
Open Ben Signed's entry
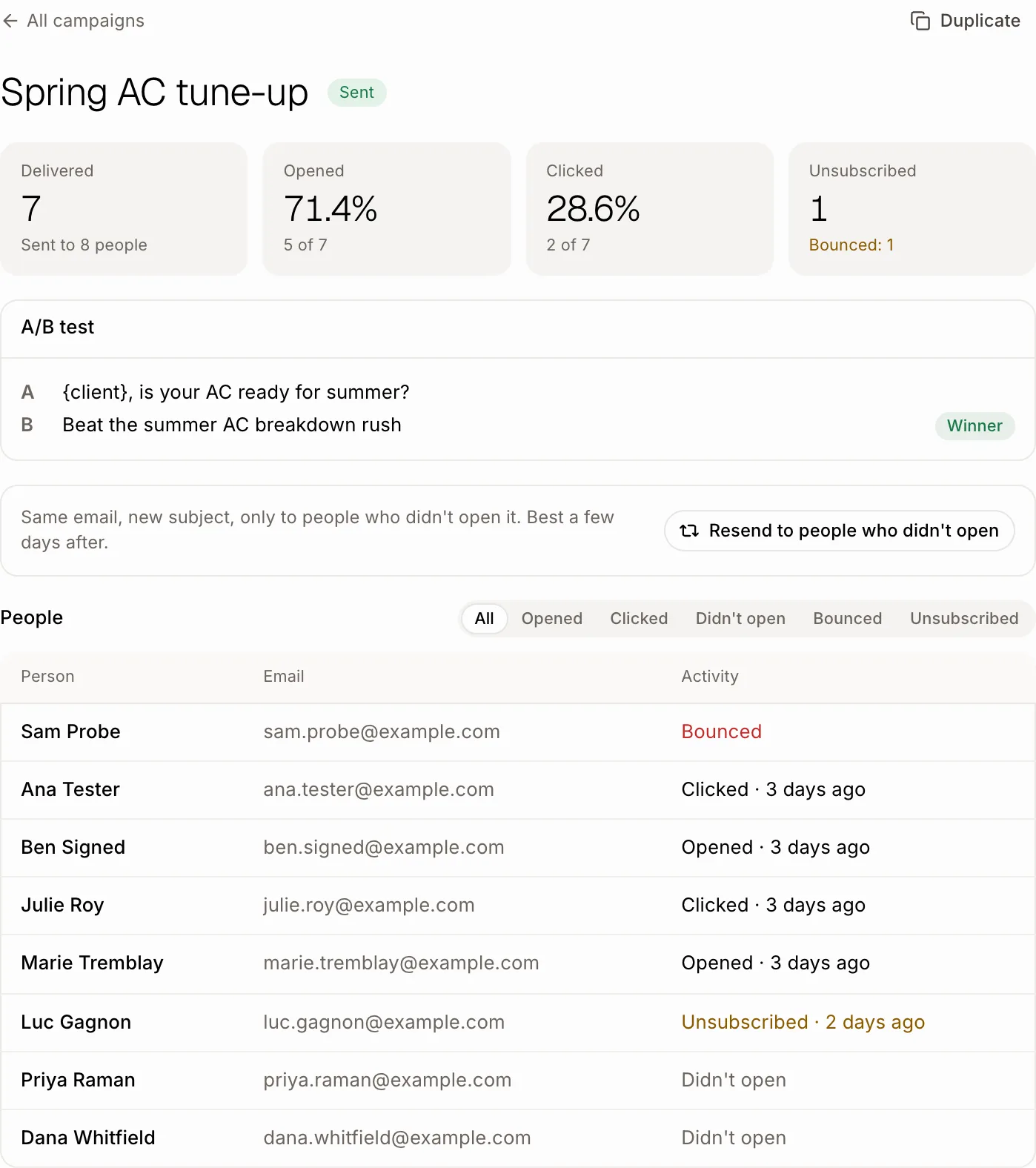518,848
